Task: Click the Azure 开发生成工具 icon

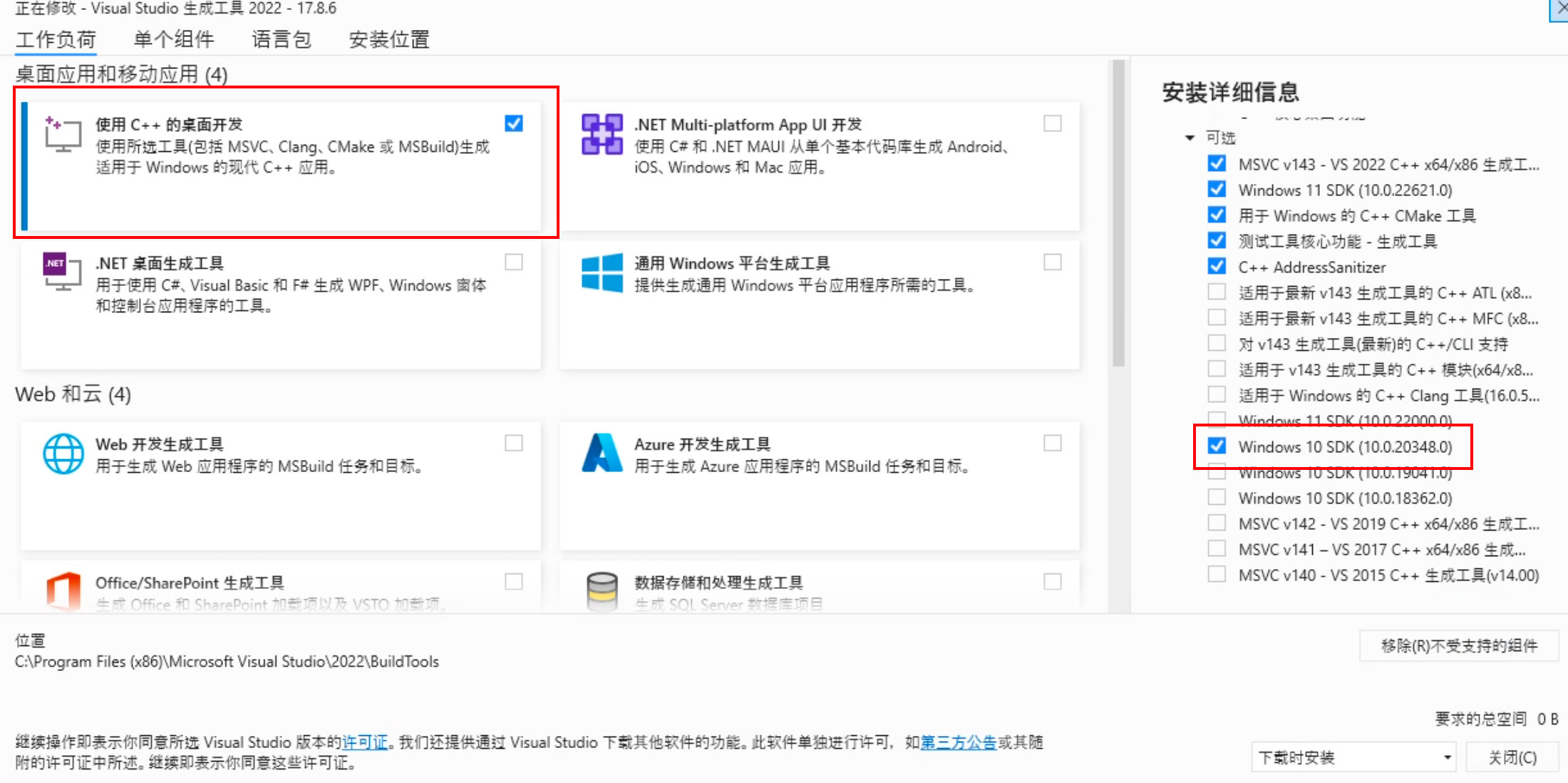Action: (x=602, y=453)
